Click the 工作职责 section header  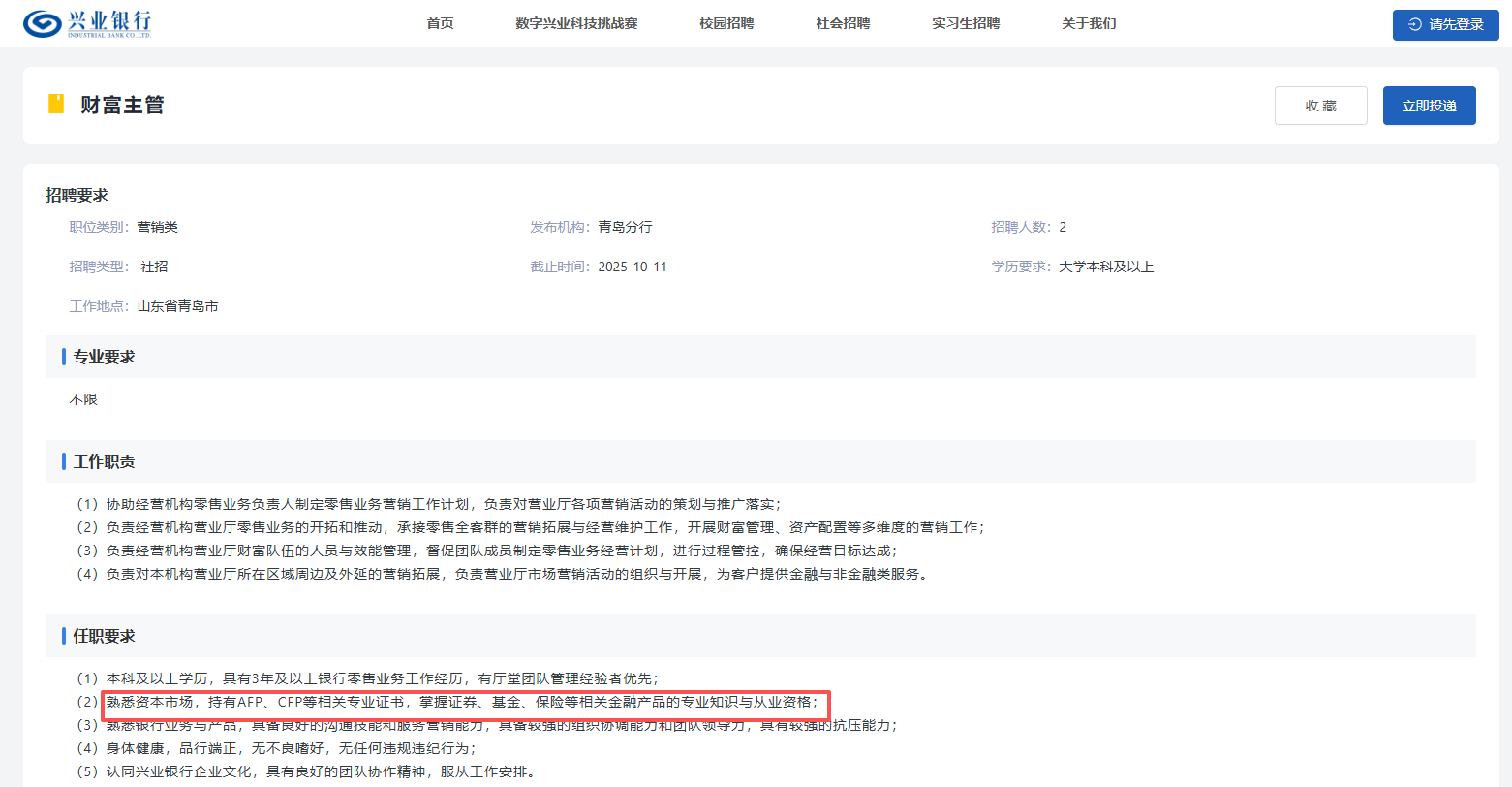(105, 461)
